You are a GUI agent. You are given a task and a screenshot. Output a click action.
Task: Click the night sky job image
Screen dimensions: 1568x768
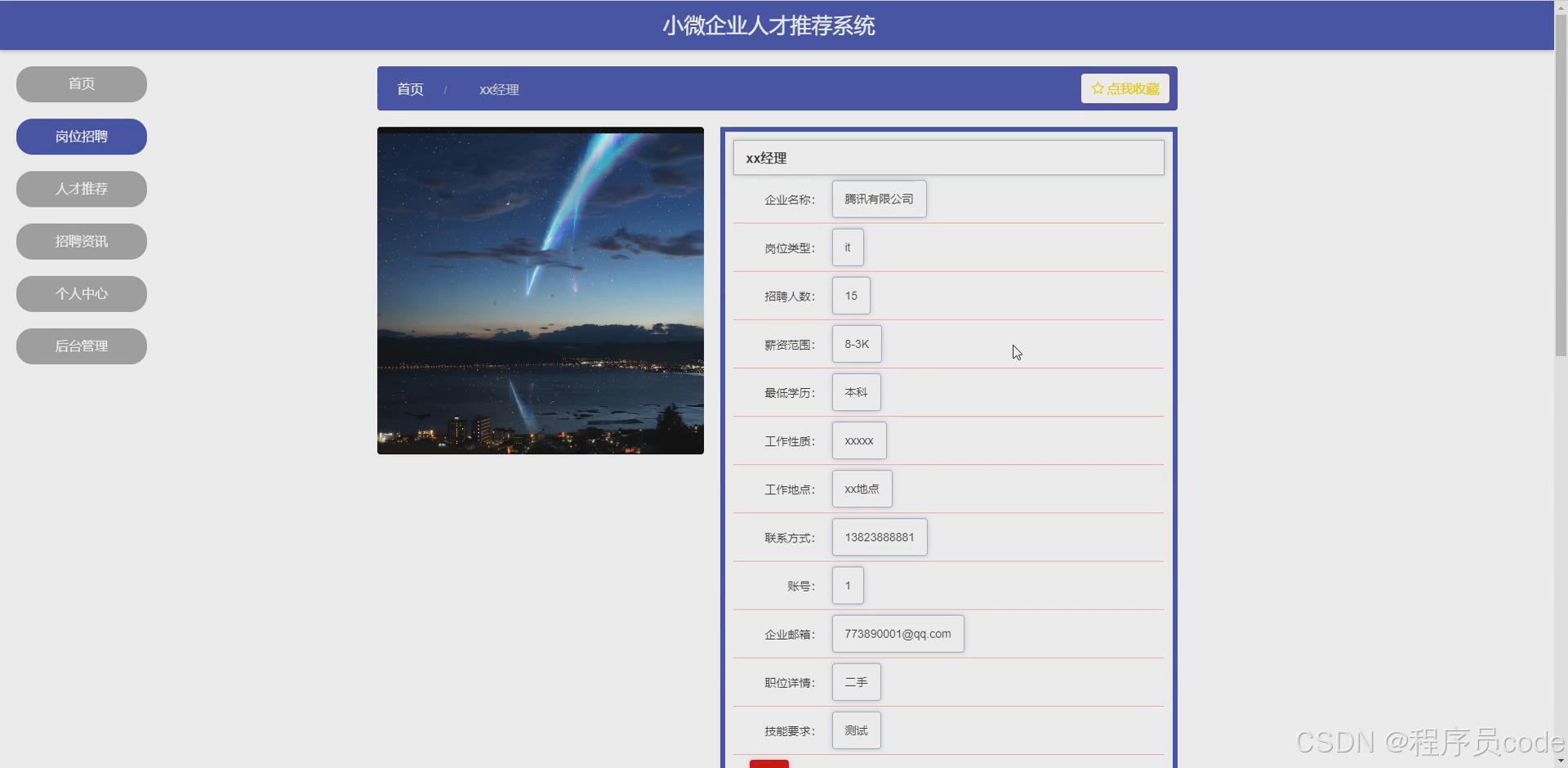[540, 290]
